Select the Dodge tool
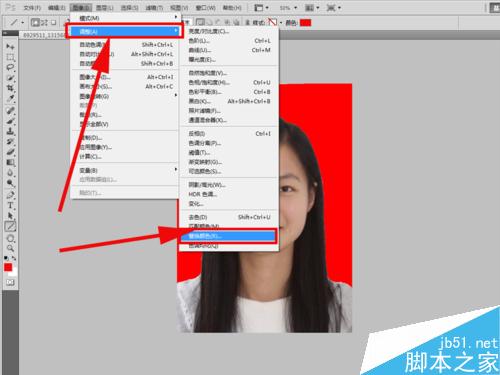 [10, 183]
